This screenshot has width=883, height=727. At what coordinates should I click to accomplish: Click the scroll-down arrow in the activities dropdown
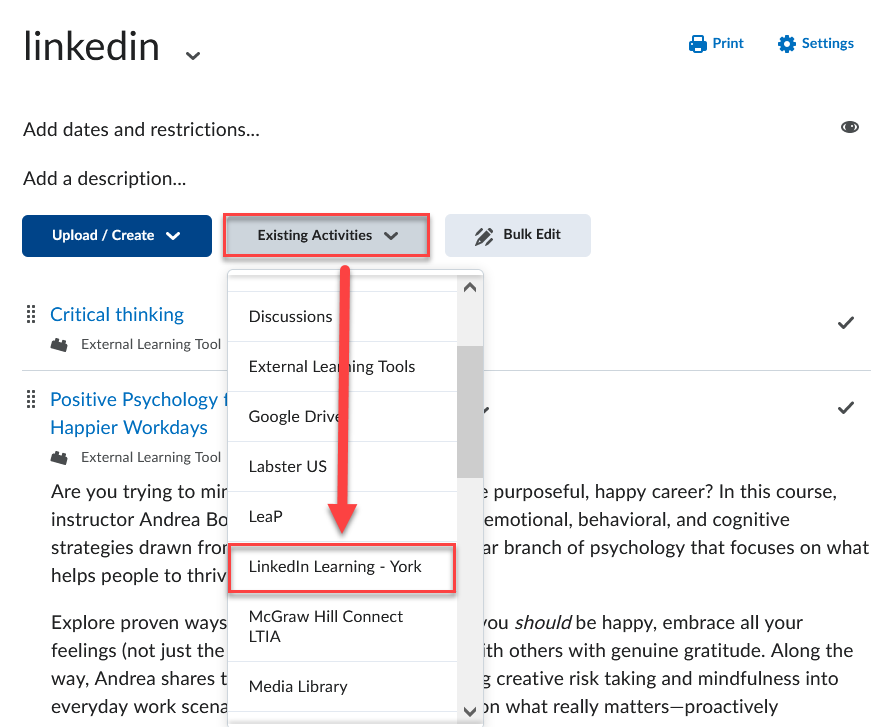(x=470, y=711)
